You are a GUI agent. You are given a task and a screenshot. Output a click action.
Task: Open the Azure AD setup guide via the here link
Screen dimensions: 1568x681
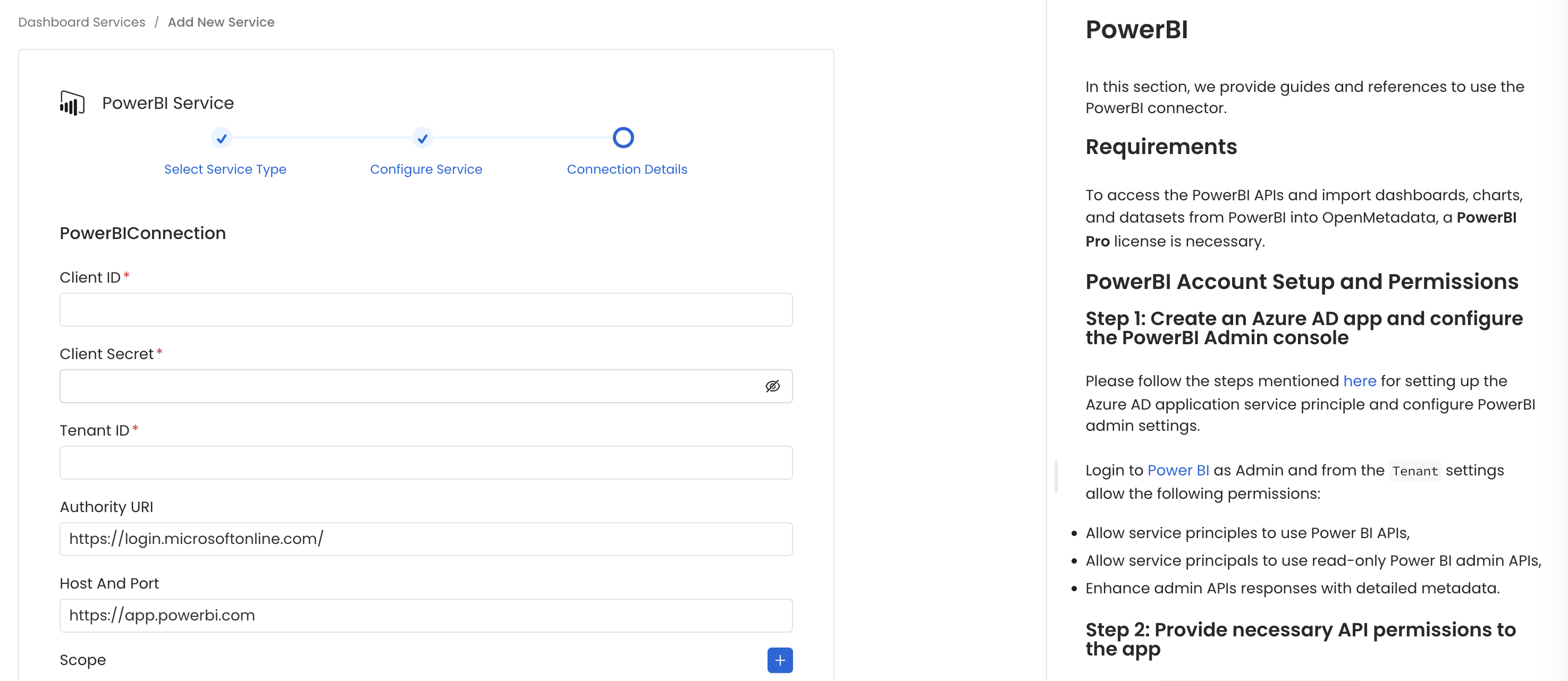click(x=1360, y=381)
